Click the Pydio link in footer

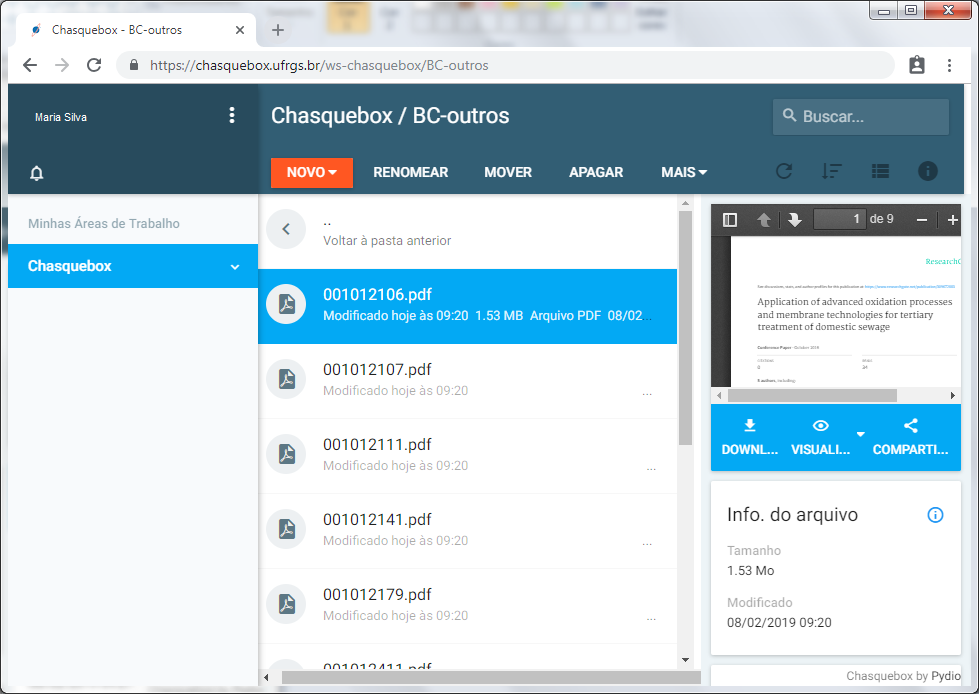coord(946,676)
